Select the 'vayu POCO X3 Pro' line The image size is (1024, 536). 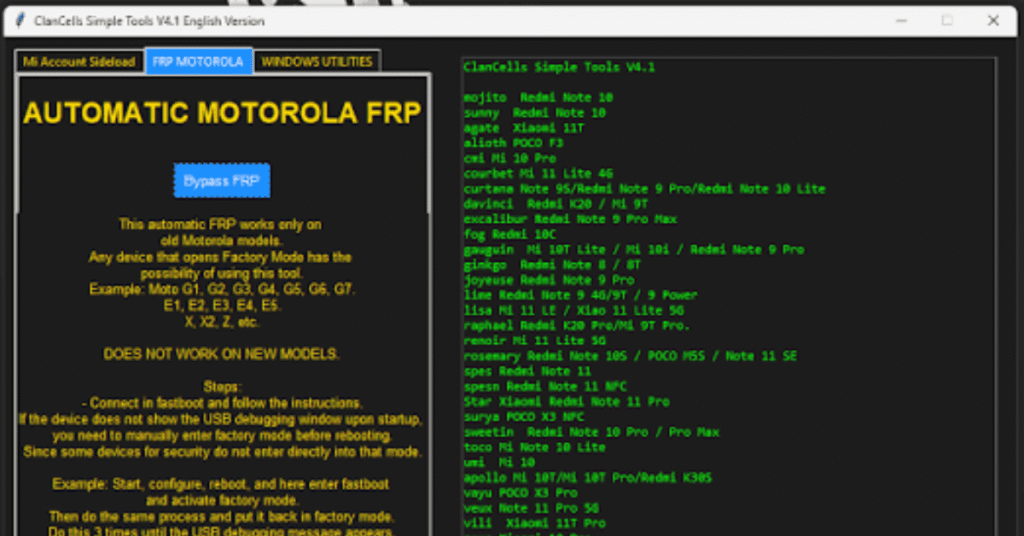(x=520, y=493)
